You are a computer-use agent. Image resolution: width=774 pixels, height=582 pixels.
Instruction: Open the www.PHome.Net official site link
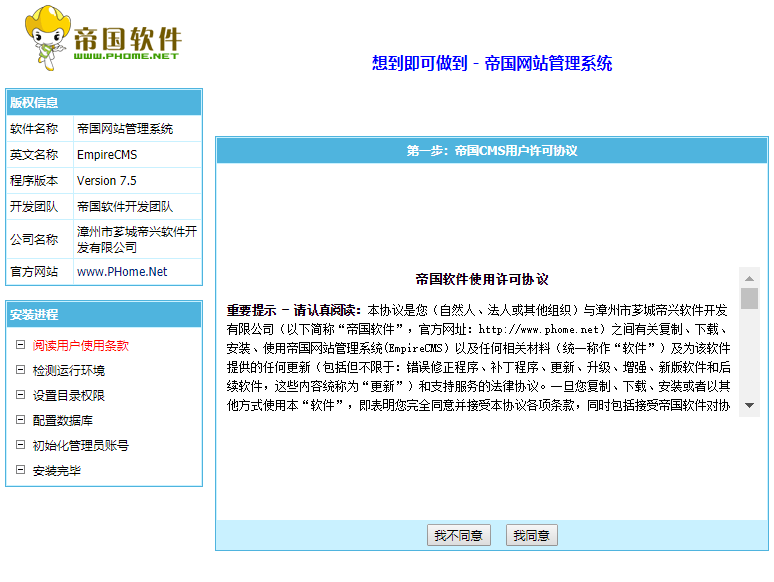(122, 272)
